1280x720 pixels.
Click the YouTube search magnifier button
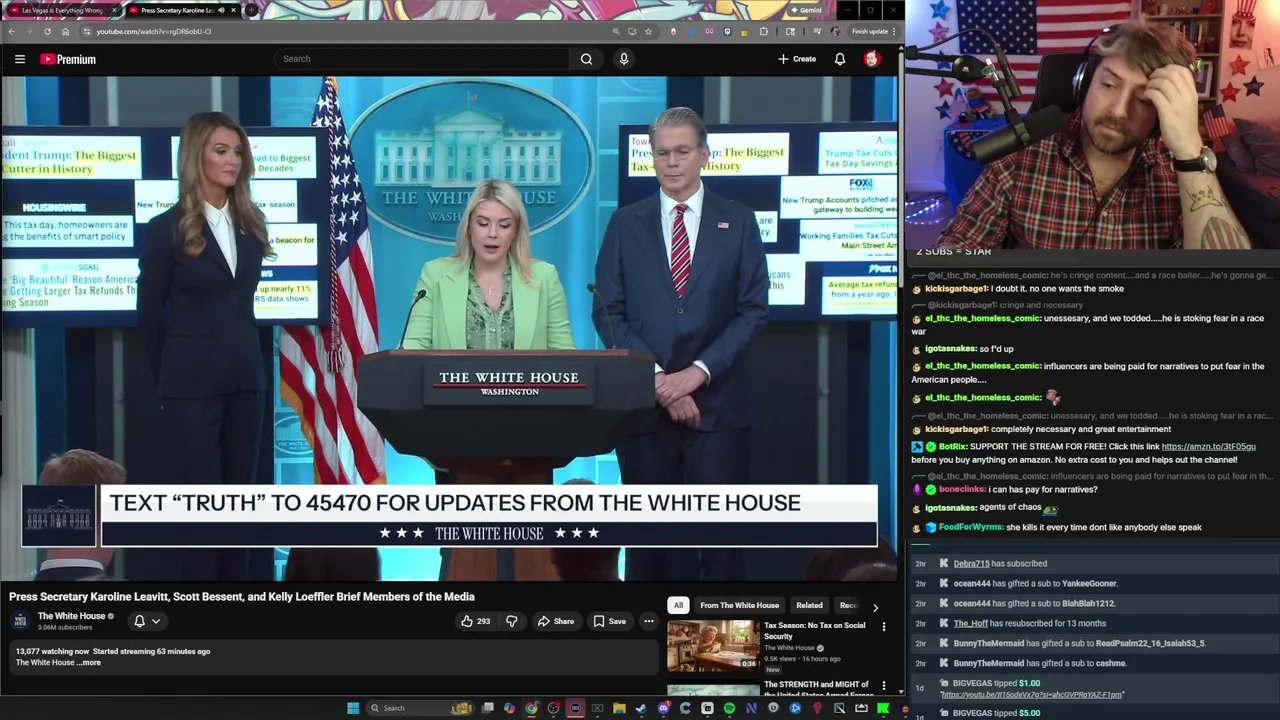[586, 59]
